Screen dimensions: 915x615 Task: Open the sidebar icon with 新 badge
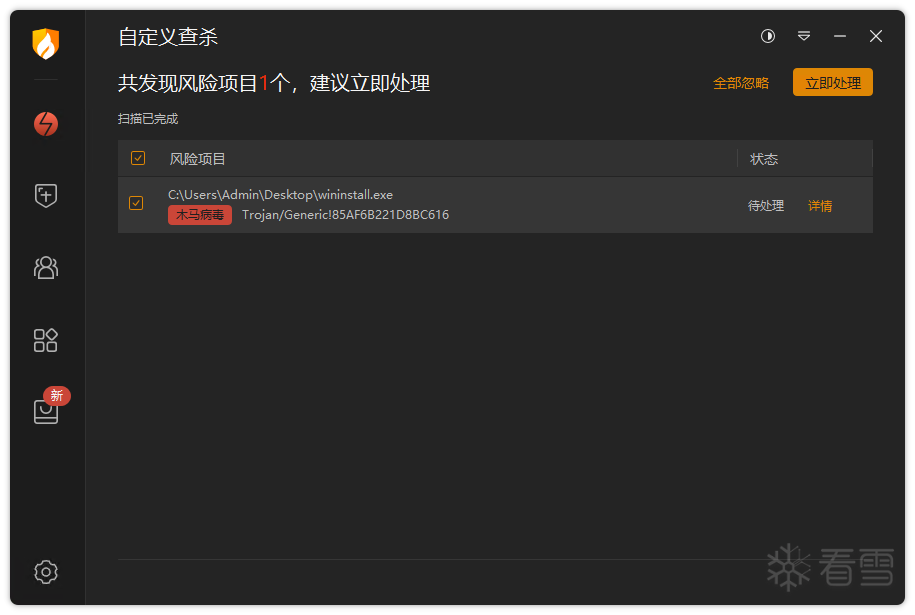click(x=46, y=411)
